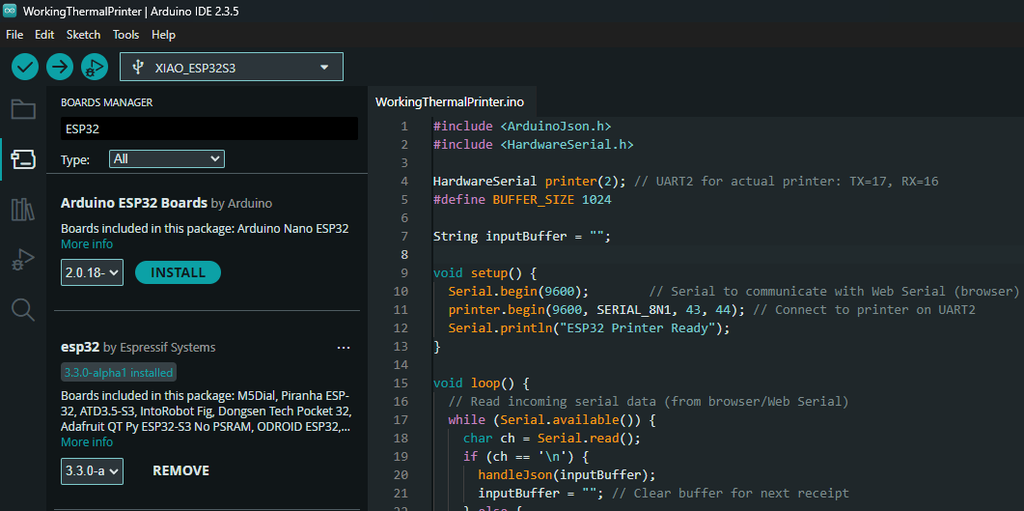Install the Arduino ESP32 Boards package
The image size is (1024, 511).
coord(177,273)
